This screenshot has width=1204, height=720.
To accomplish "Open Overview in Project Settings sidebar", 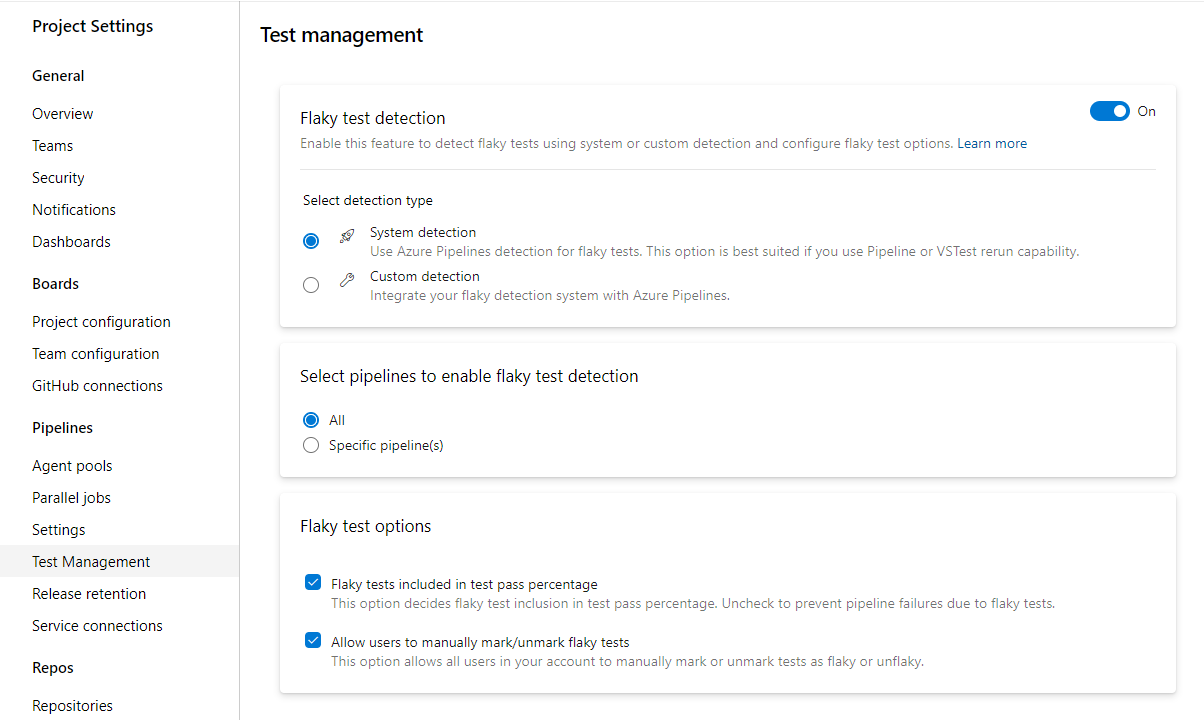I will click(63, 114).
